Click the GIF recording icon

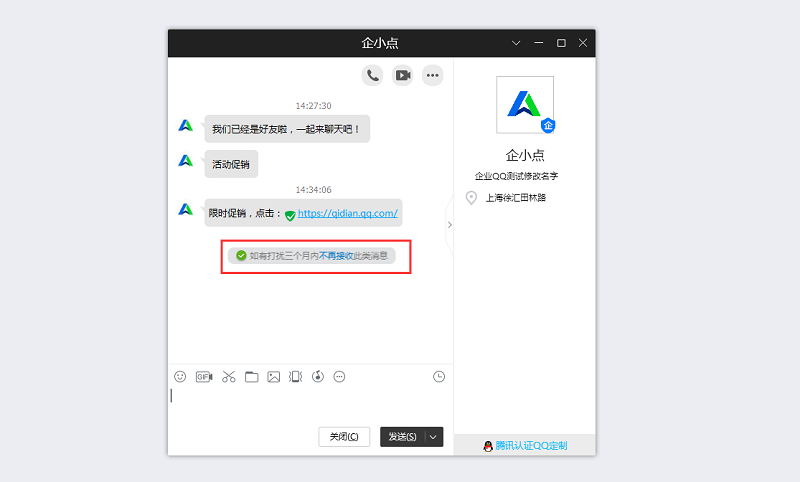pos(204,376)
